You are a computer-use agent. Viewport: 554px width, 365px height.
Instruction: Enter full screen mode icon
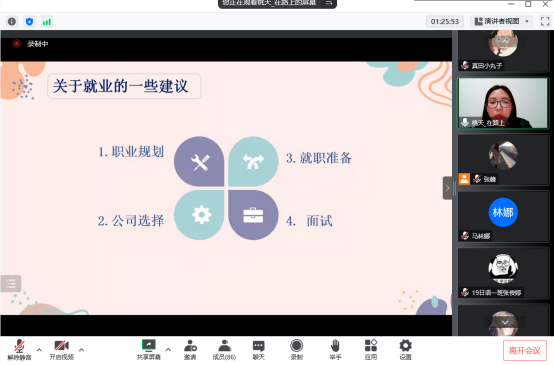coord(545,22)
